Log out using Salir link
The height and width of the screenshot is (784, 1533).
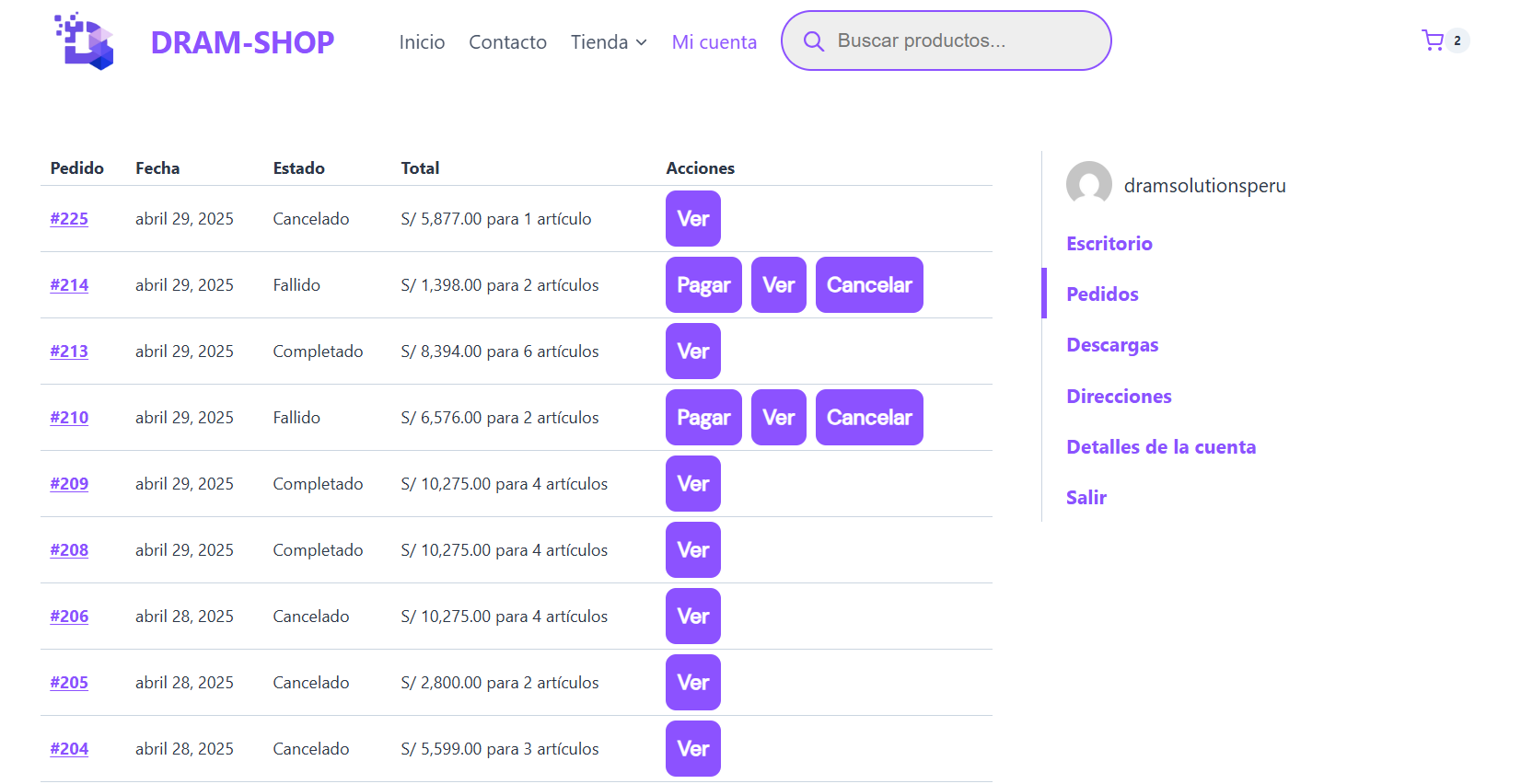pyautogui.click(x=1086, y=498)
